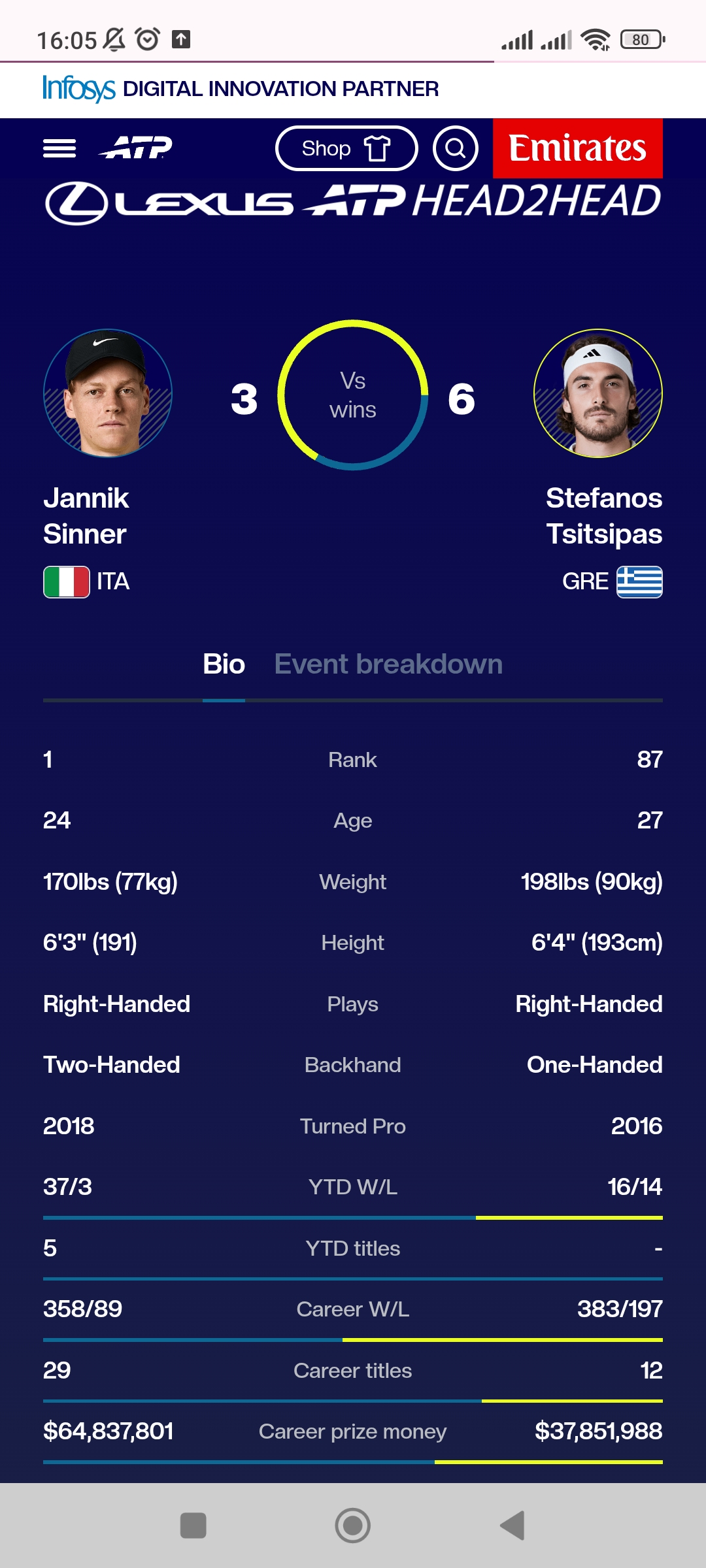
Task: Open the Shop button
Action: point(346,148)
